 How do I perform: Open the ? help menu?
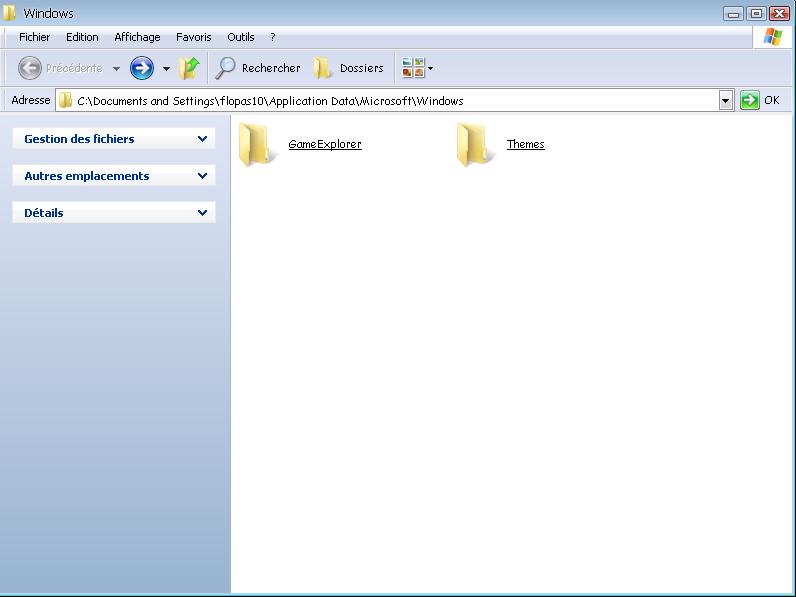(x=273, y=37)
